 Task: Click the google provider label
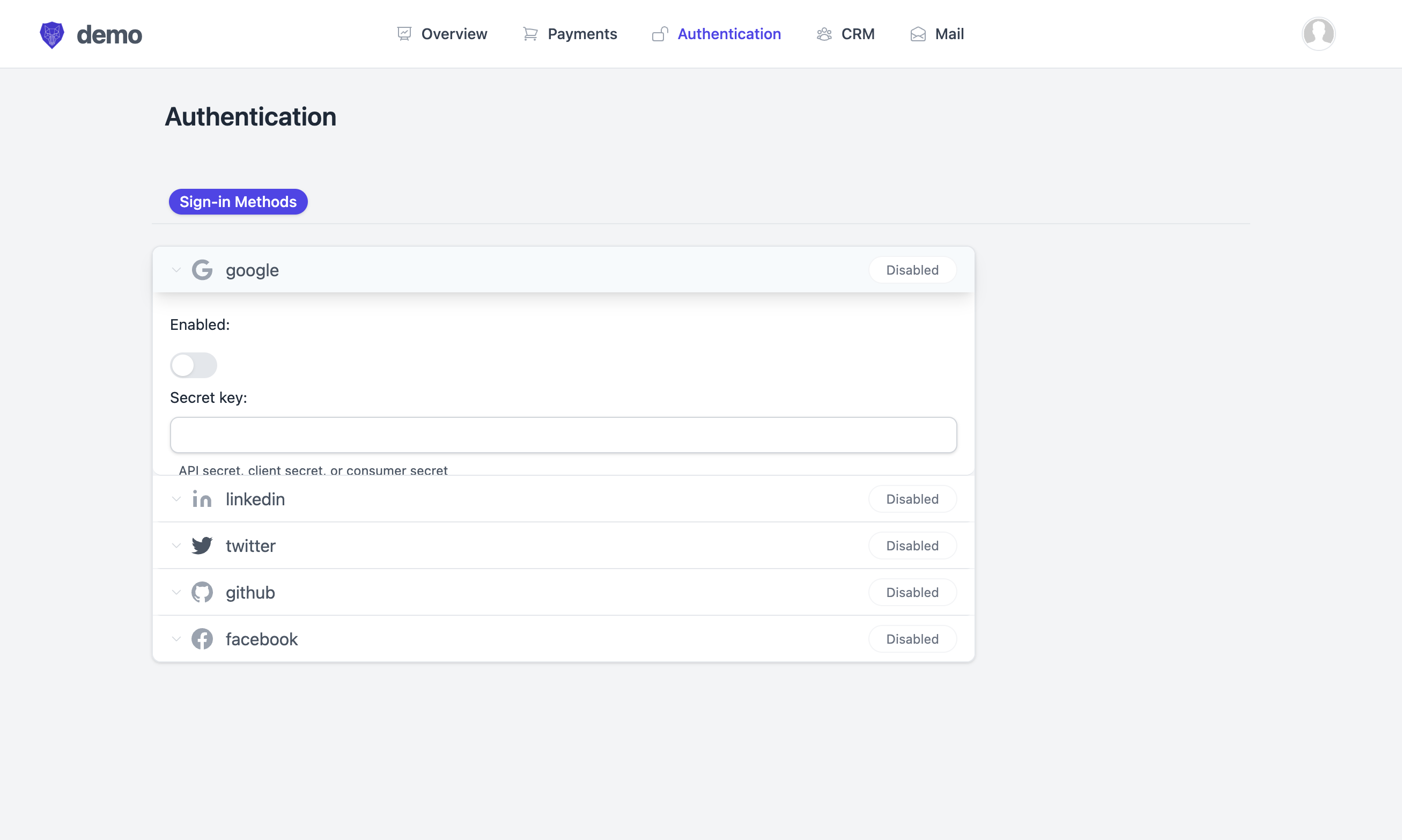tap(253, 270)
